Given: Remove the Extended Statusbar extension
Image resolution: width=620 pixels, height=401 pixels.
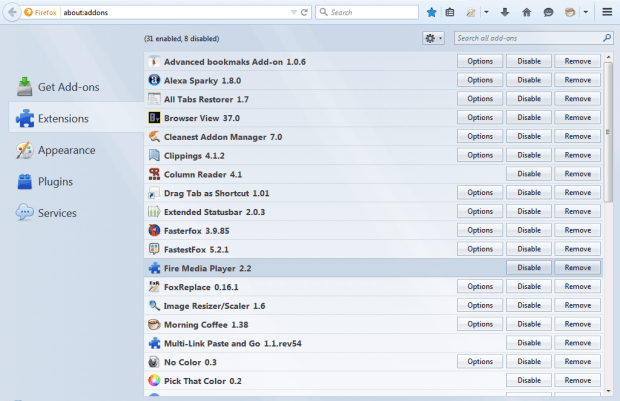Looking at the screenshot, I should (577, 212).
